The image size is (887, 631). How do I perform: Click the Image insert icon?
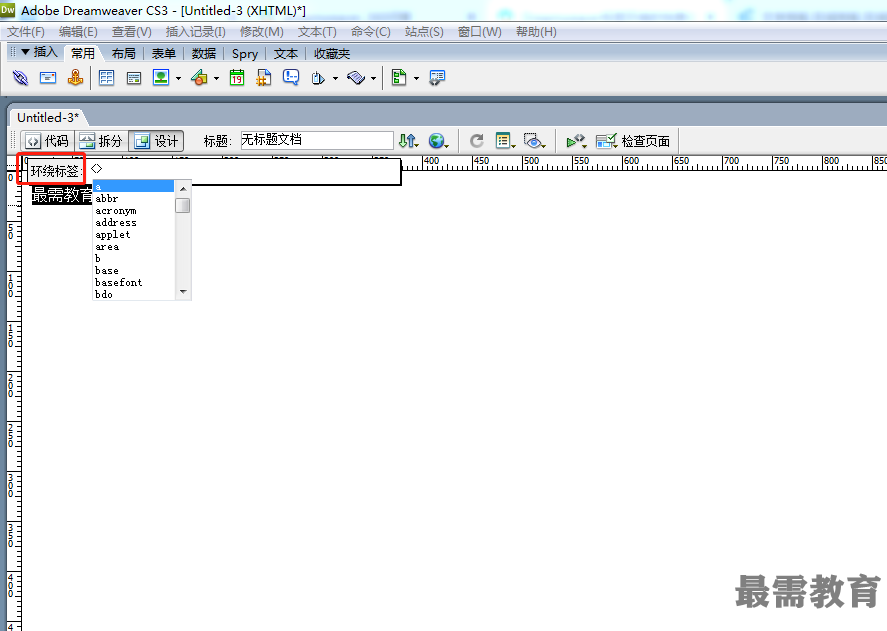coord(161,78)
